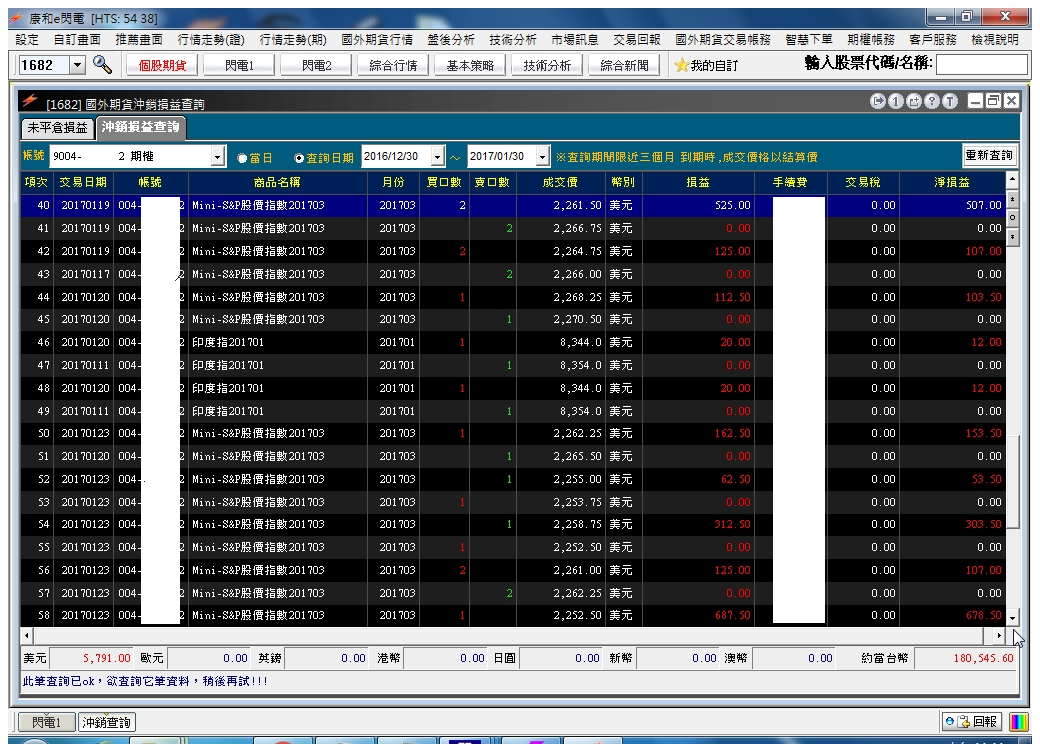Select the 查詢日期 radio button
1040x744 pixels.
point(299,158)
